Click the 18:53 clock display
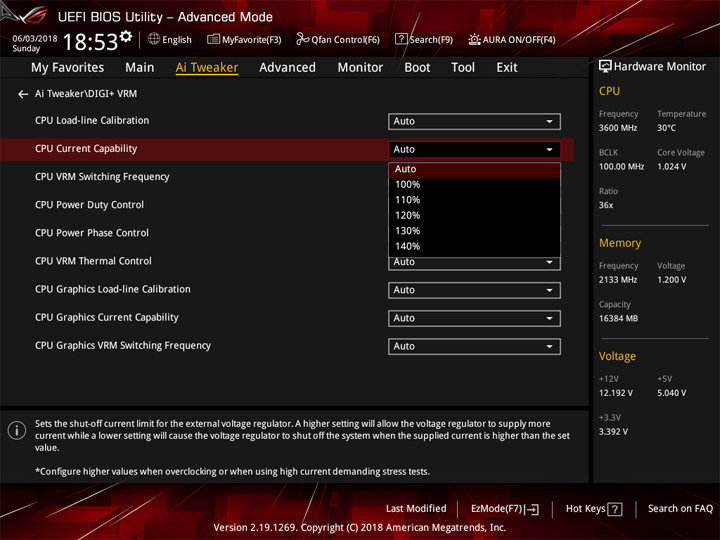The height and width of the screenshot is (540, 720). coord(90,42)
